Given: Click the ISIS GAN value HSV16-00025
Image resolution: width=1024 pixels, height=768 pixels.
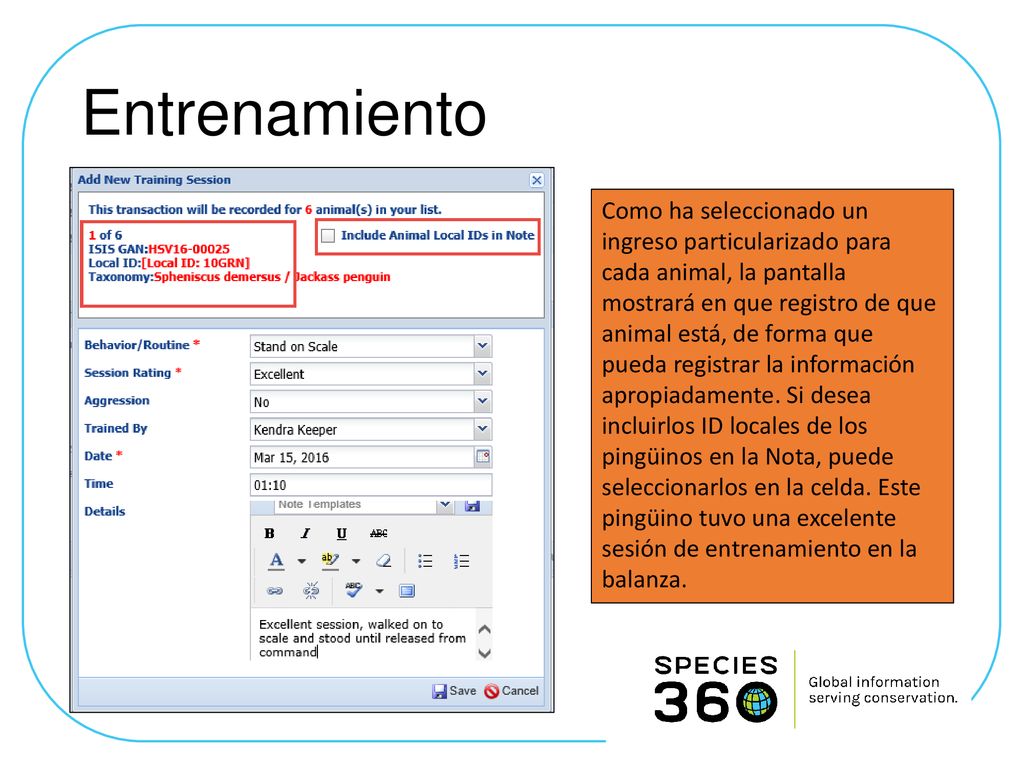Looking at the screenshot, I should 189,249.
